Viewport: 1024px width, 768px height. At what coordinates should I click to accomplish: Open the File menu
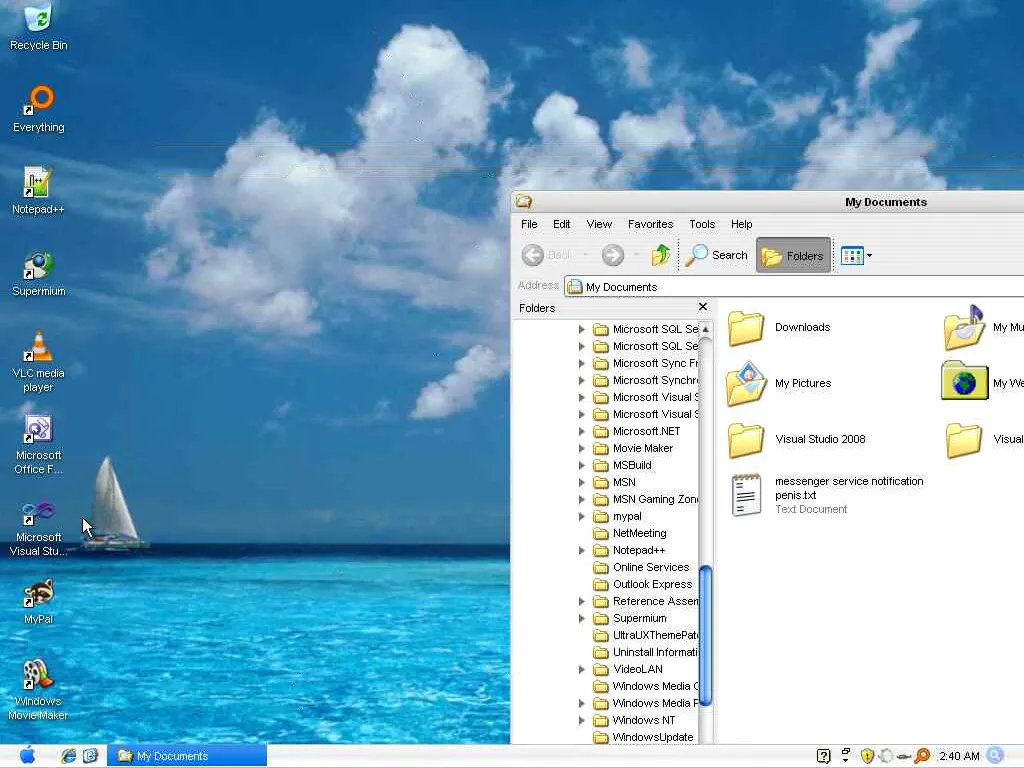529,224
